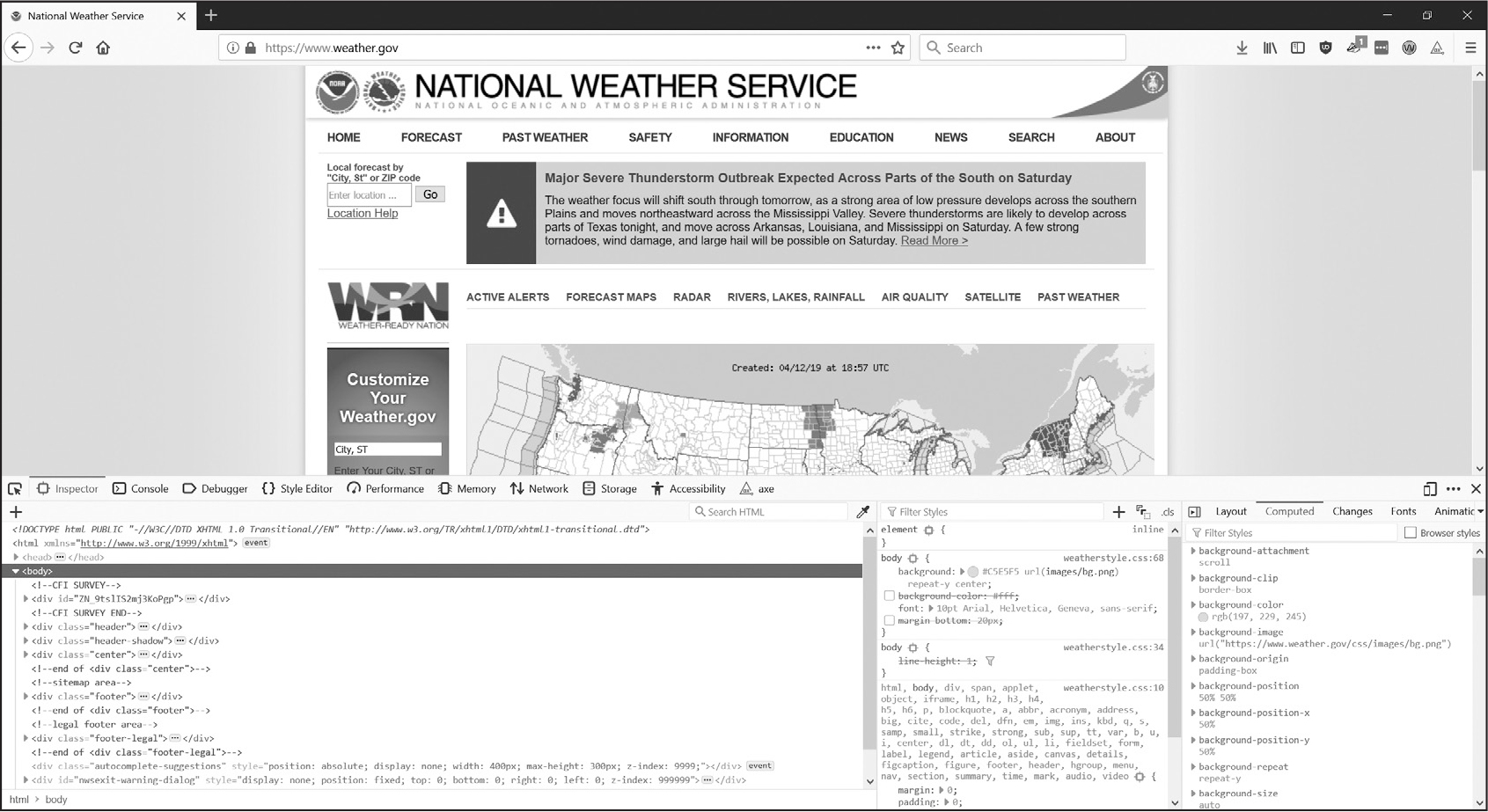This screenshot has height=812, width=1488.
Task: Open DevTools three-dot options menu
Action: [x=1453, y=488]
